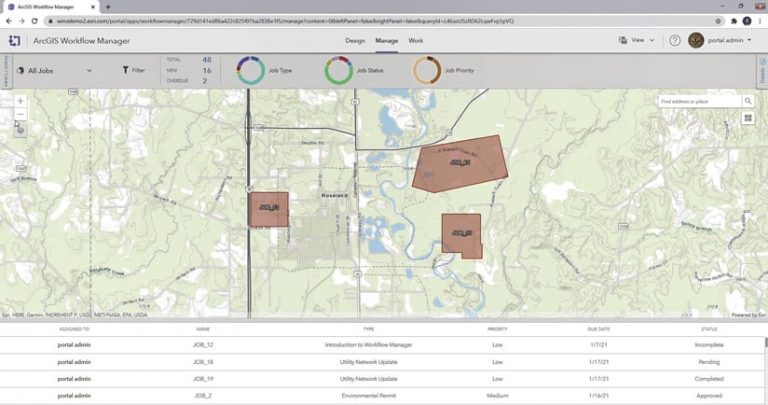Open the basemap gallery grid icon
The height and width of the screenshot is (405, 768).
(748, 118)
